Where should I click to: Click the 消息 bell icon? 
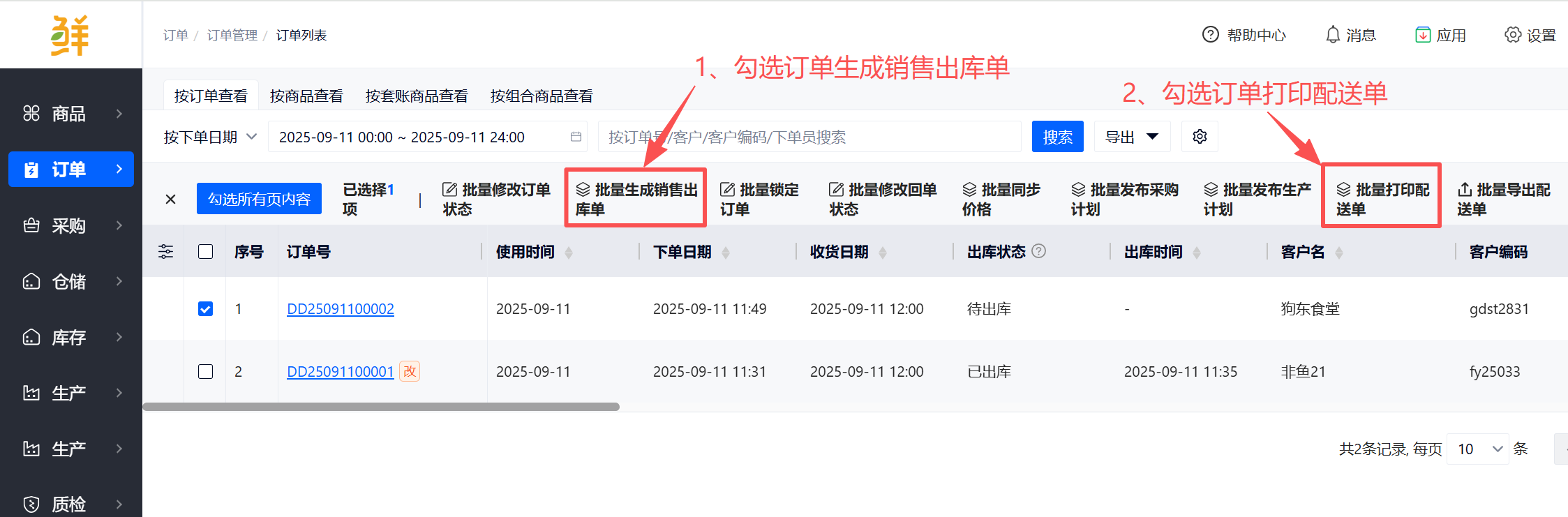point(1333,34)
